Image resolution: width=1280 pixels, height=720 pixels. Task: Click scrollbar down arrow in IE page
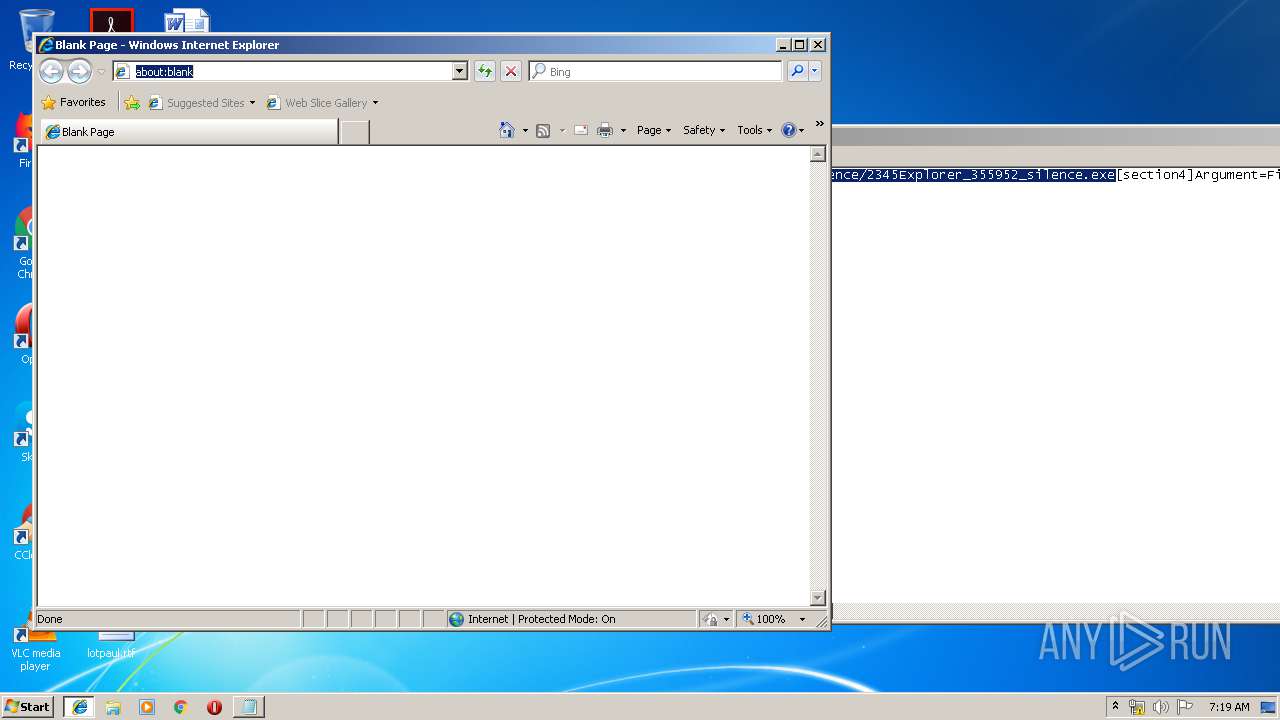(x=817, y=598)
